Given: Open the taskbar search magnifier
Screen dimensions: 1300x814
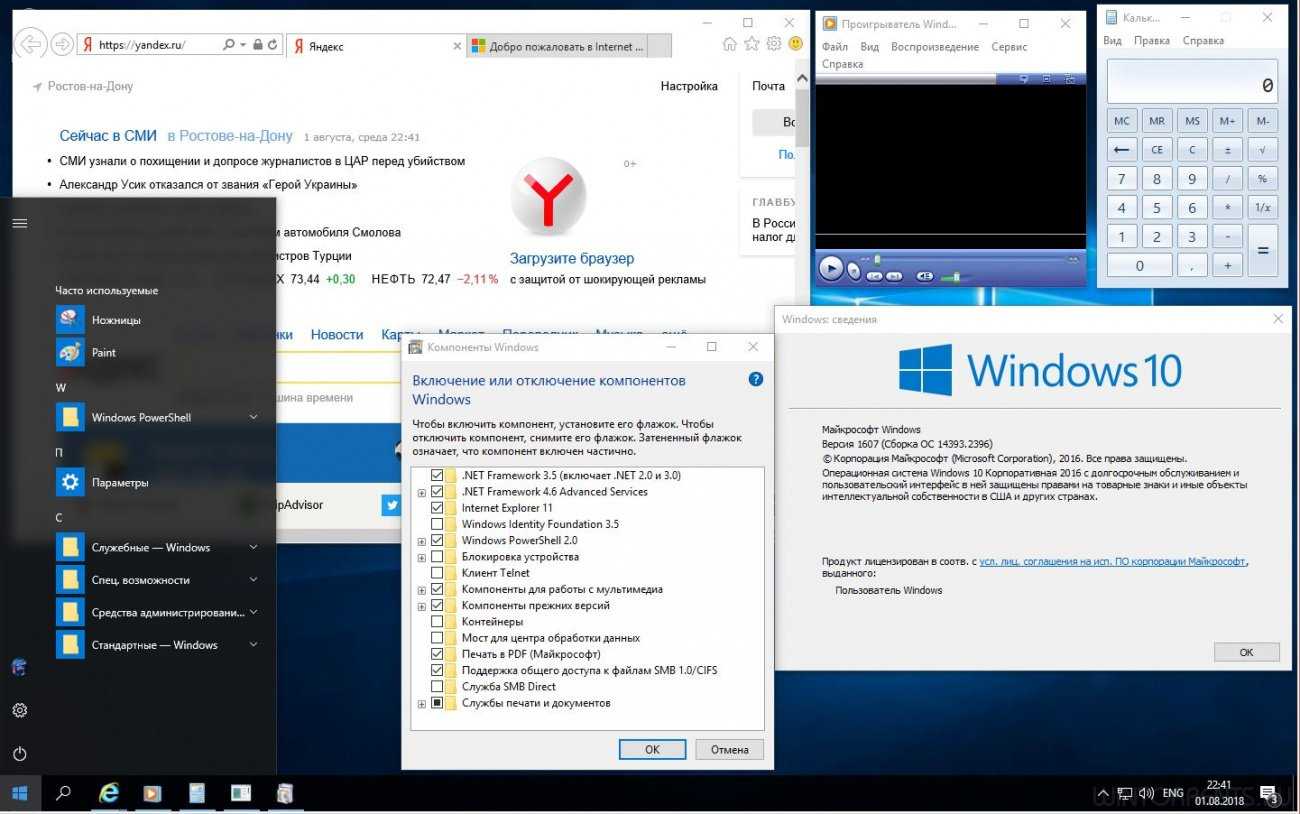Looking at the screenshot, I should pos(64,793).
